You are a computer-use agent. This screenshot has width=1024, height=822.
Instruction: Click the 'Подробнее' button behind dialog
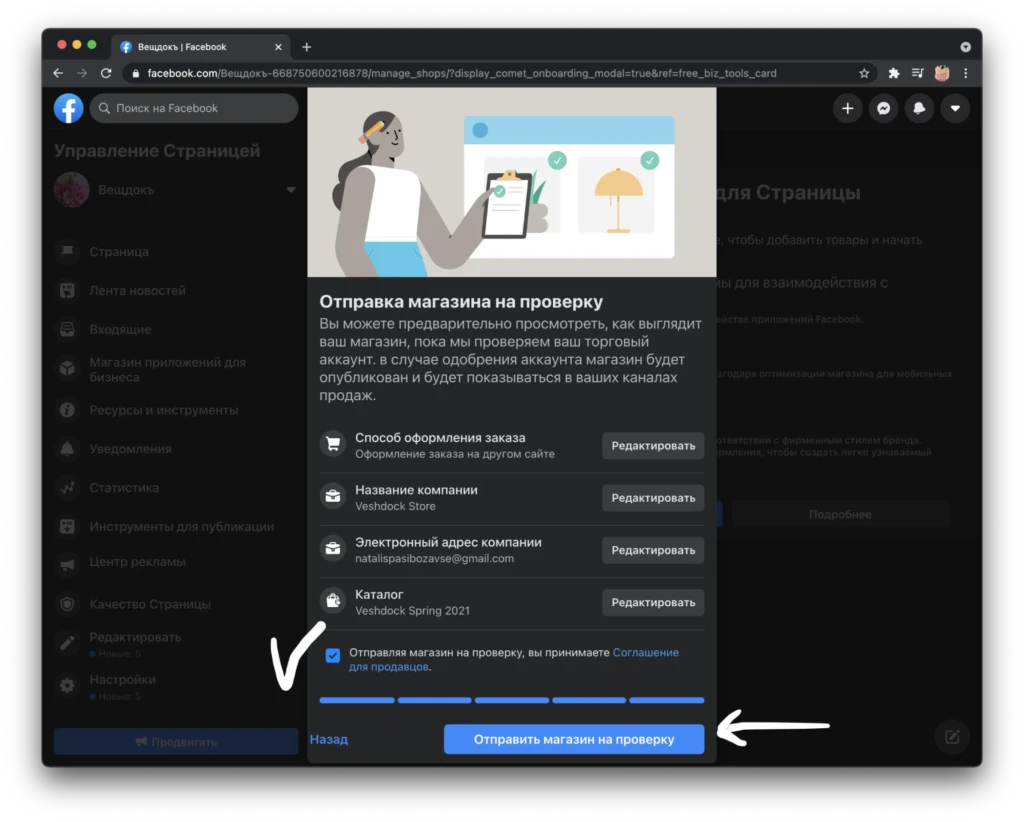coord(840,514)
